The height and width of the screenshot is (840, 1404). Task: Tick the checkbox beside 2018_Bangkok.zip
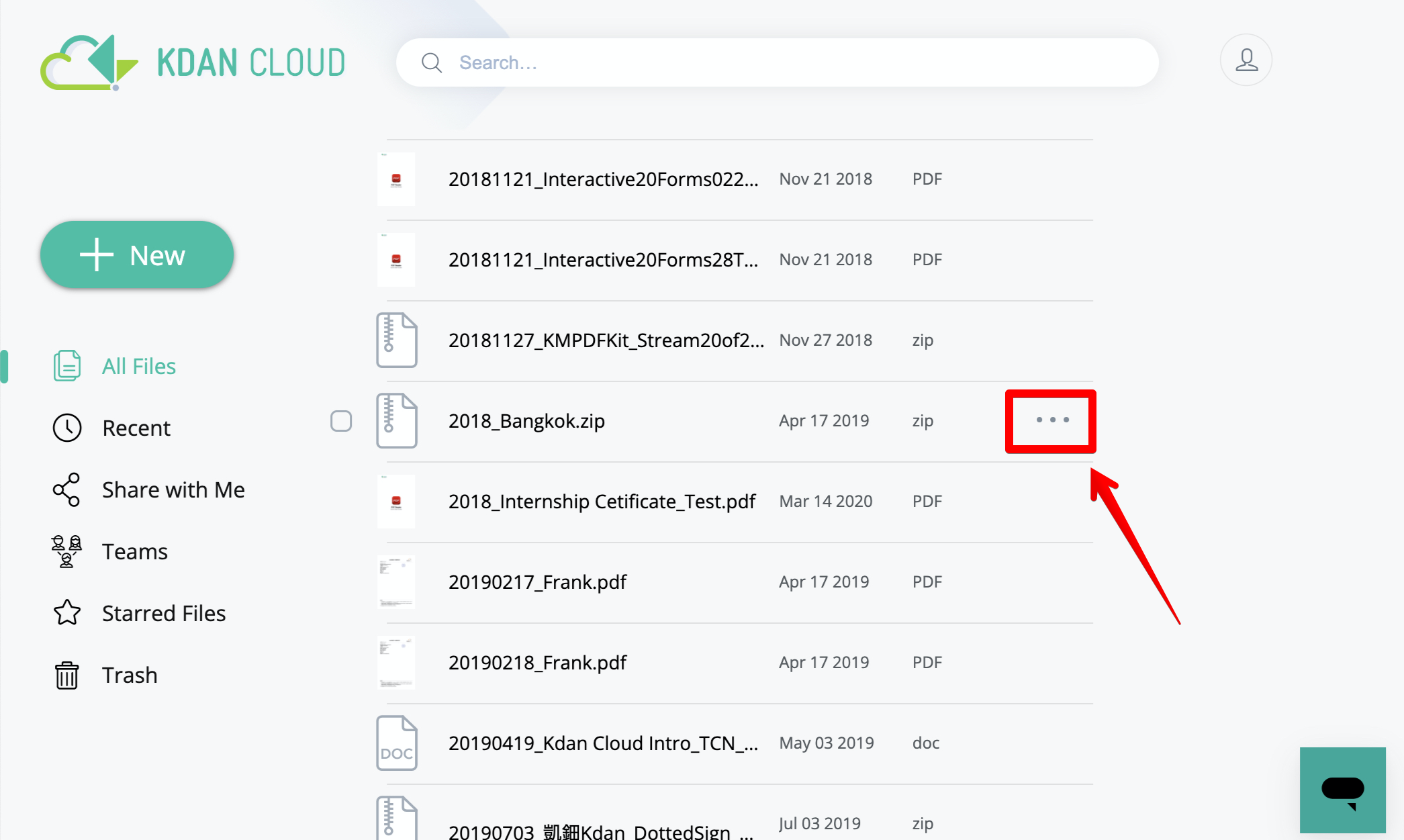click(341, 421)
